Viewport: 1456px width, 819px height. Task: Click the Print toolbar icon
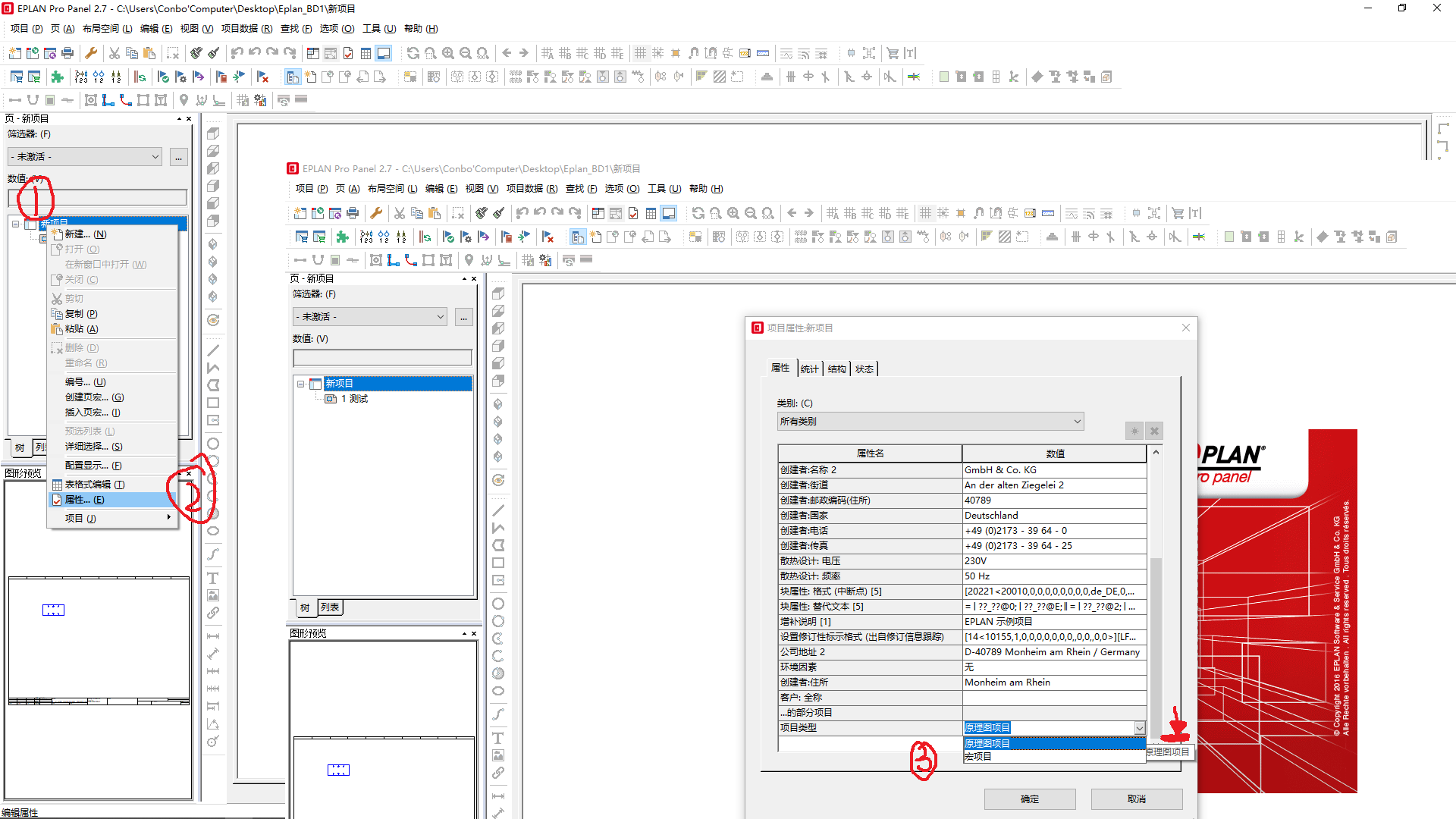click(x=67, y=53)
